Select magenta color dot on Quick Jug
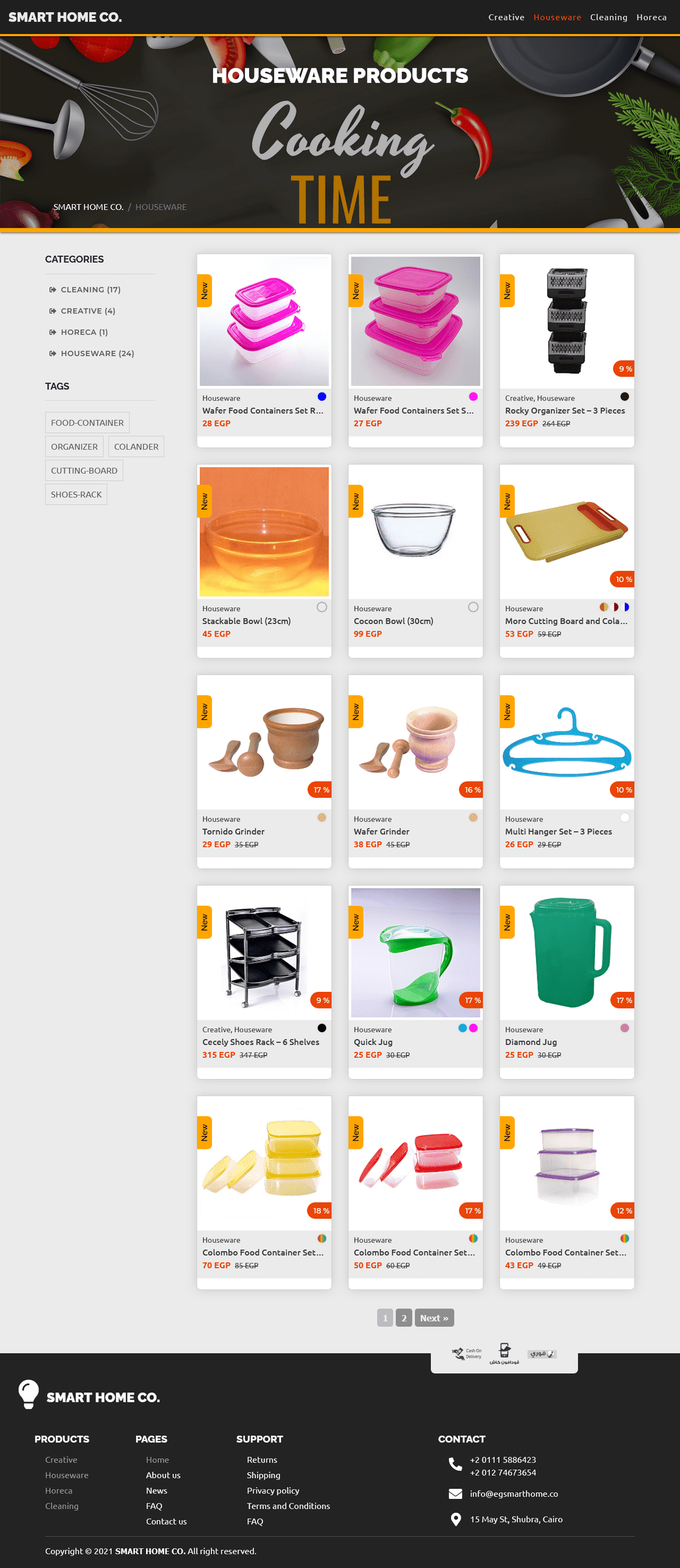This screenshot has height=1568, width=680. (x=473, y=1028)
